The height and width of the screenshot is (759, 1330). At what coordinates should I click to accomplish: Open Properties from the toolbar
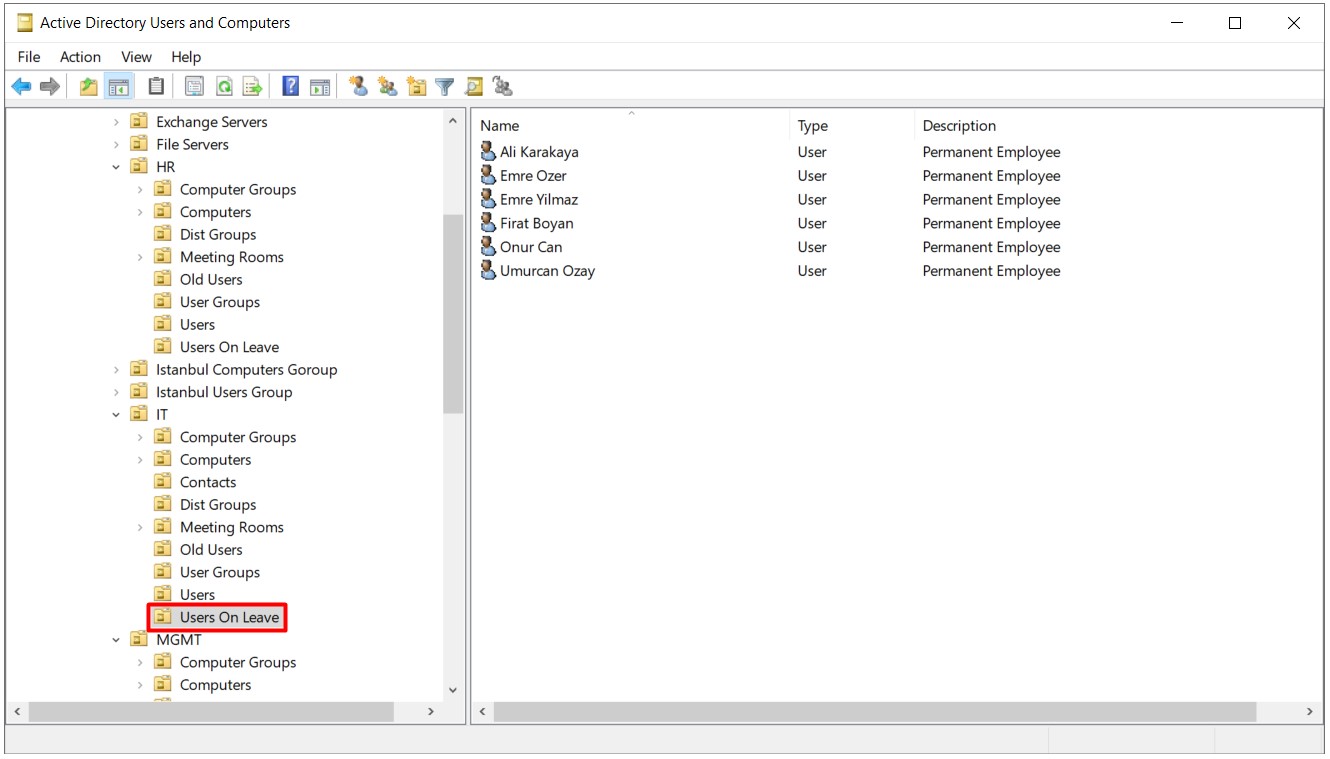coord(194,87)
